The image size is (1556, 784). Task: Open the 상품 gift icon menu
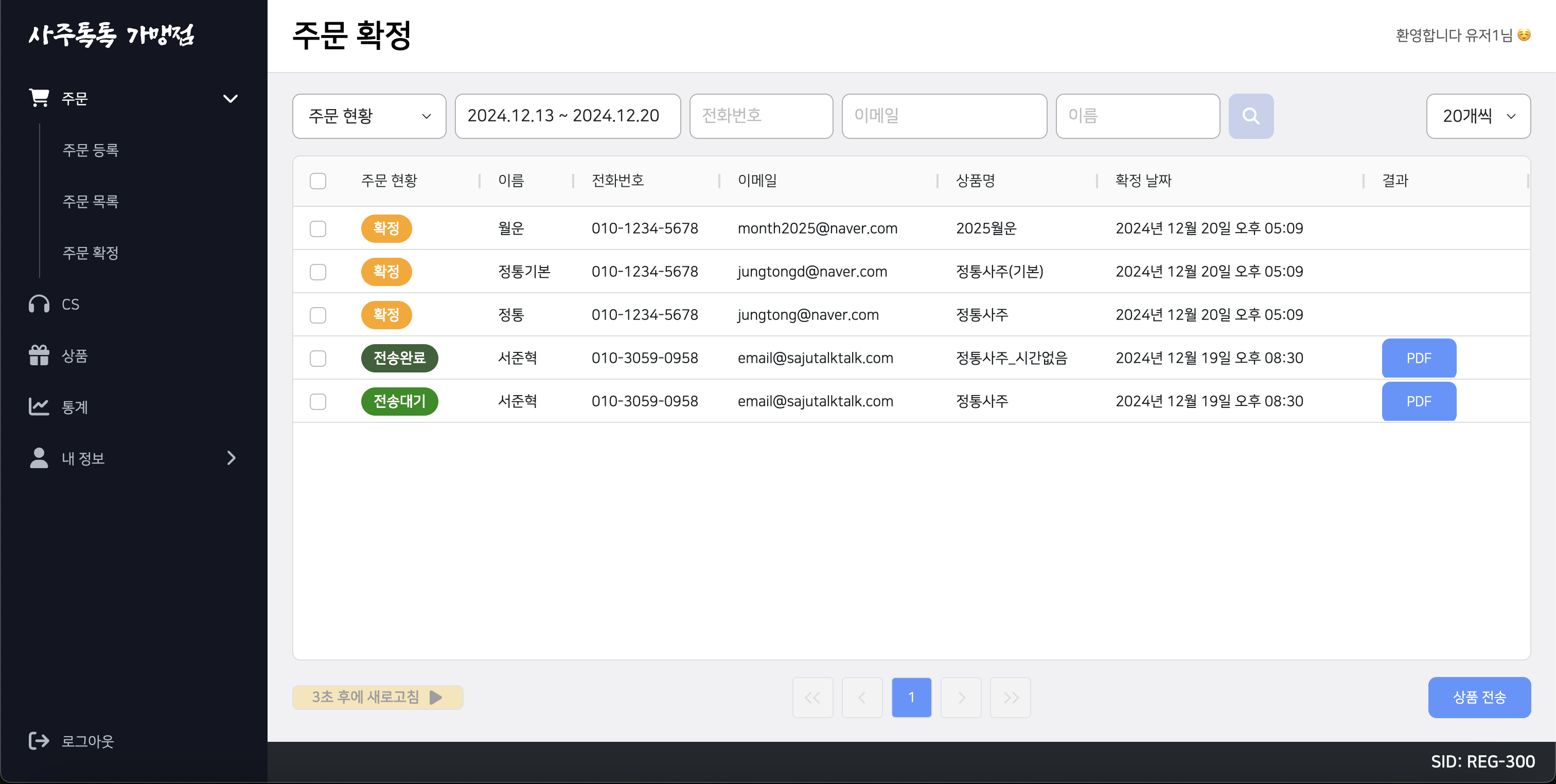click(38, 355)
